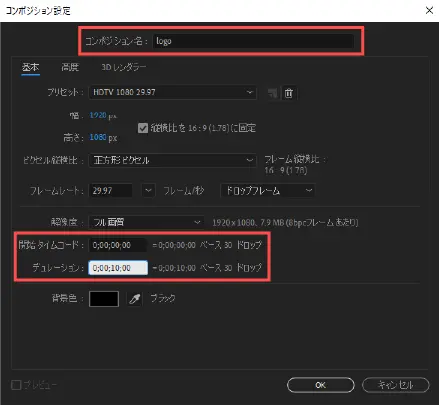
Task: Open the ドロップフレーム dropdown
Action: tap(267, 191)
